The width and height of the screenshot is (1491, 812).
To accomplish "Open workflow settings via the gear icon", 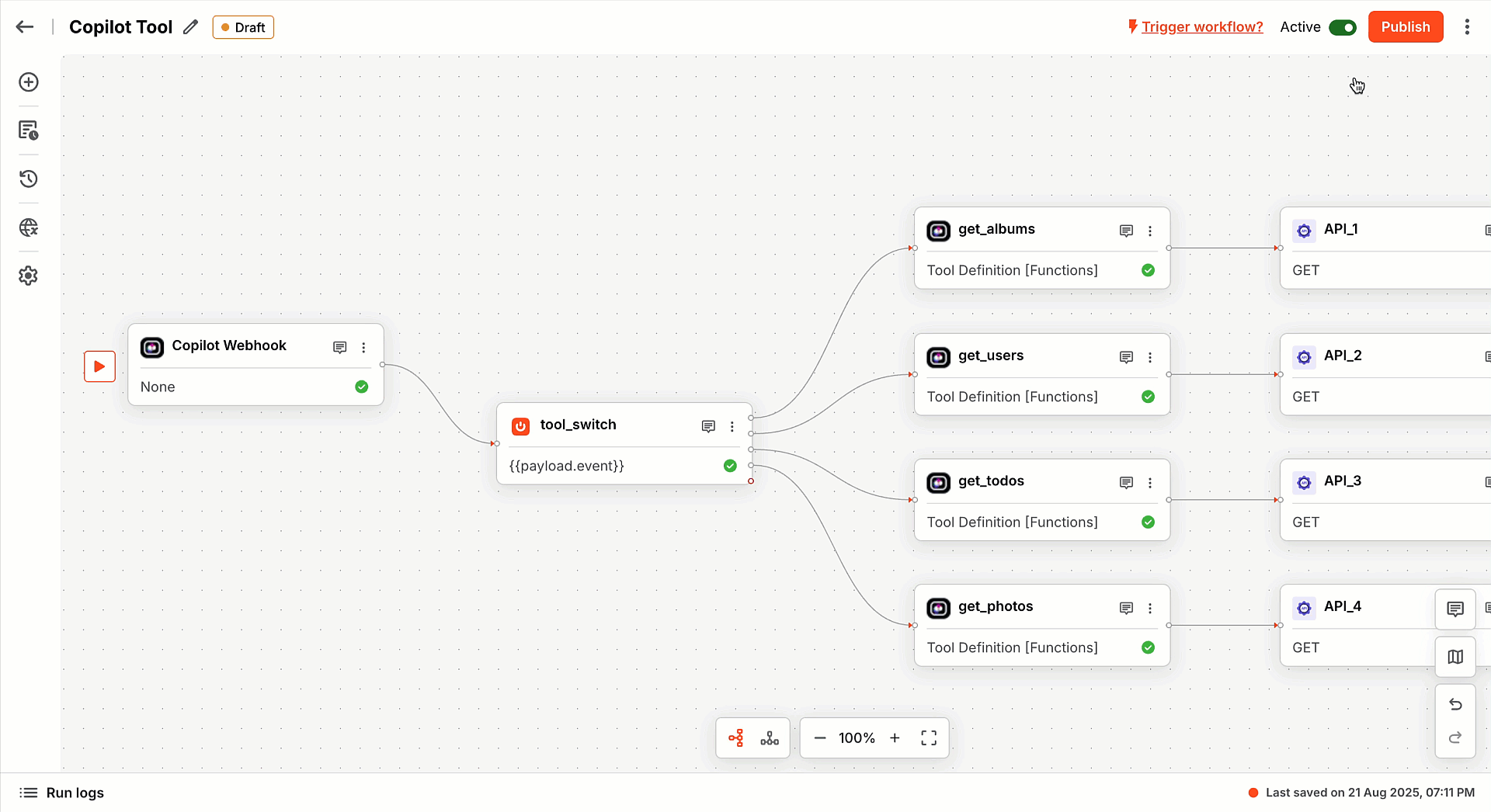I will click(x=29, y=276).
